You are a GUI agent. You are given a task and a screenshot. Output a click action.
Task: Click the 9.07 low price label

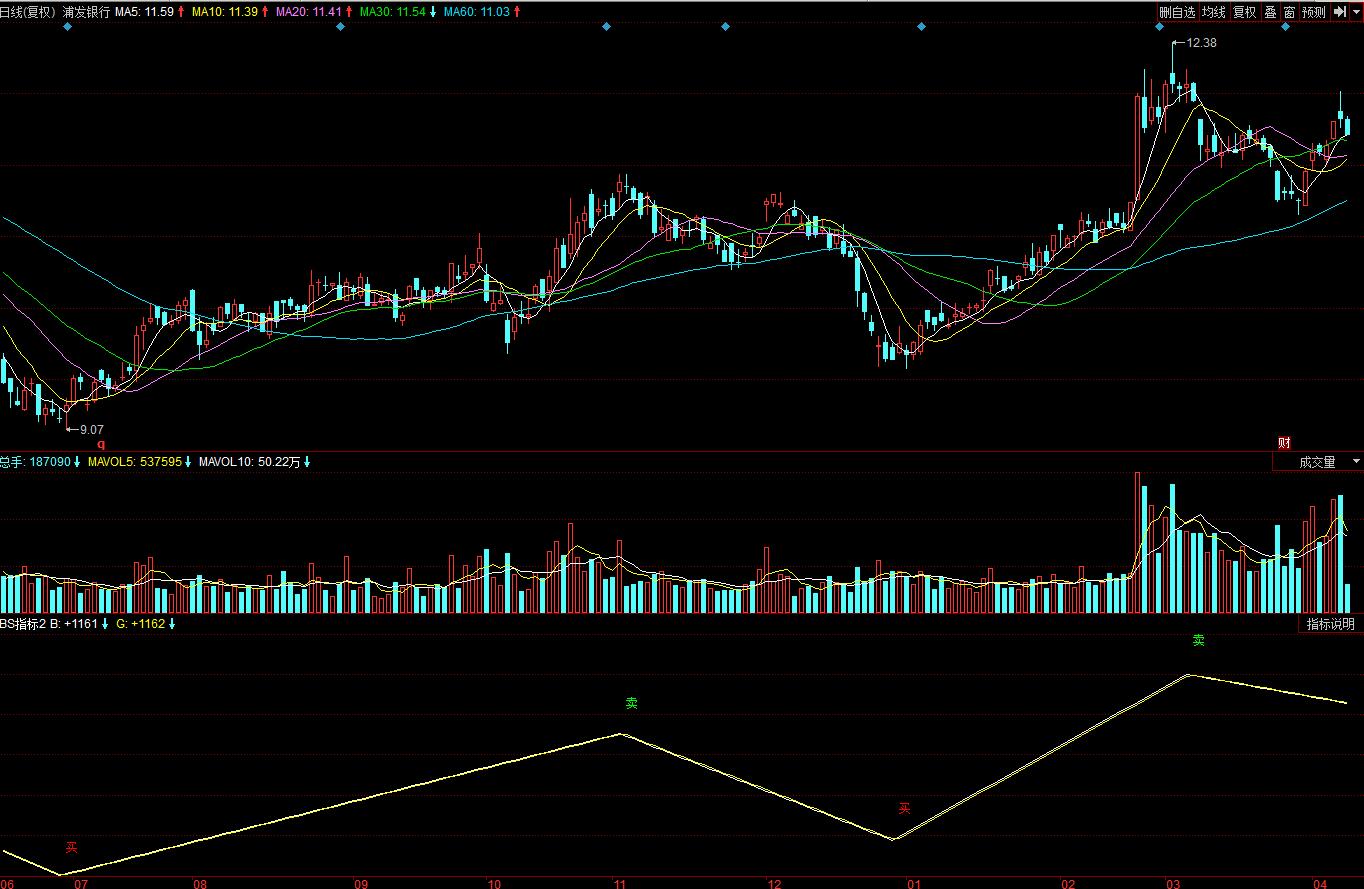click(x=92, y=429)
